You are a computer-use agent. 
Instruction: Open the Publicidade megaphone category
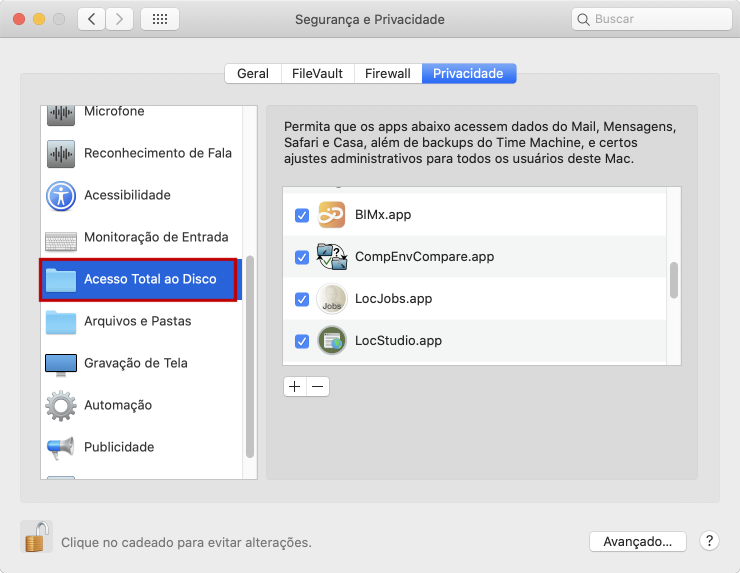(x=61, y=447)
